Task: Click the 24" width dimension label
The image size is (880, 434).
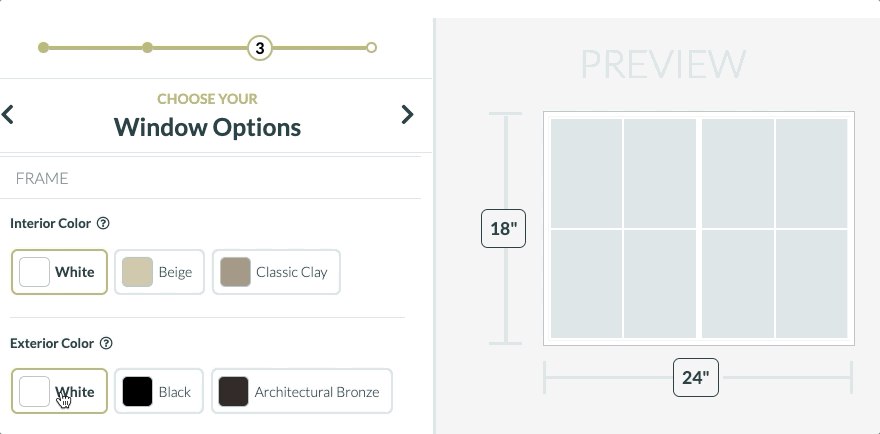Action: tap(695, 377)
